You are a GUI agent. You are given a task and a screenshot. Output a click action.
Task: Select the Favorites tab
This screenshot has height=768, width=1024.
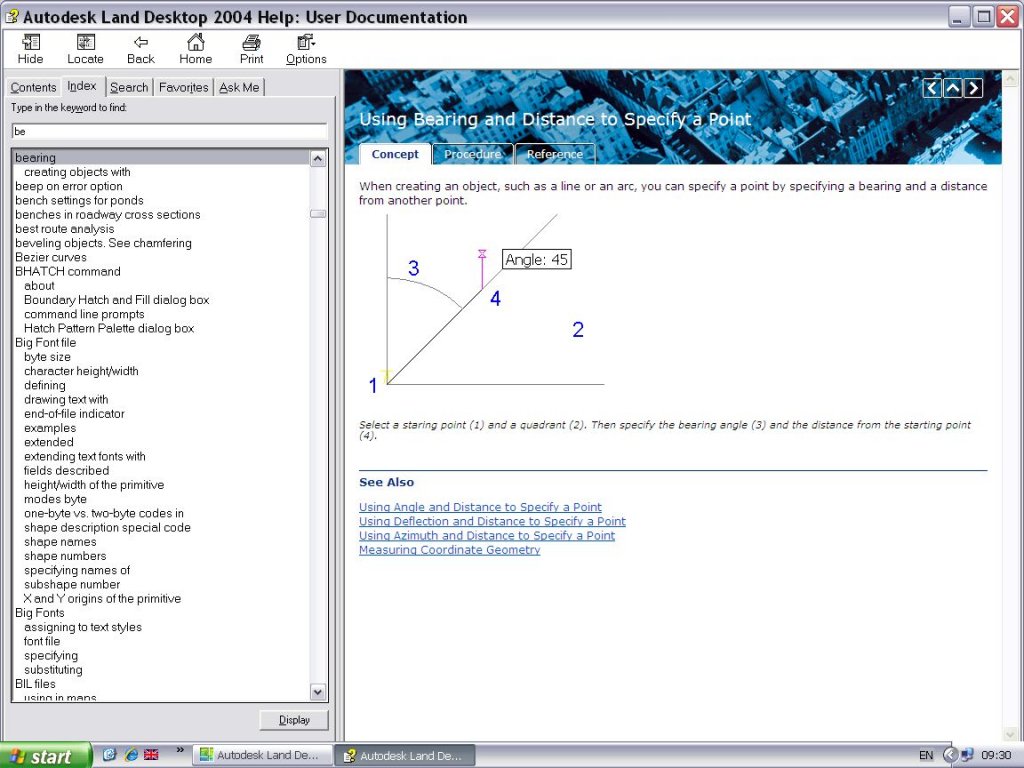(184, 88)
